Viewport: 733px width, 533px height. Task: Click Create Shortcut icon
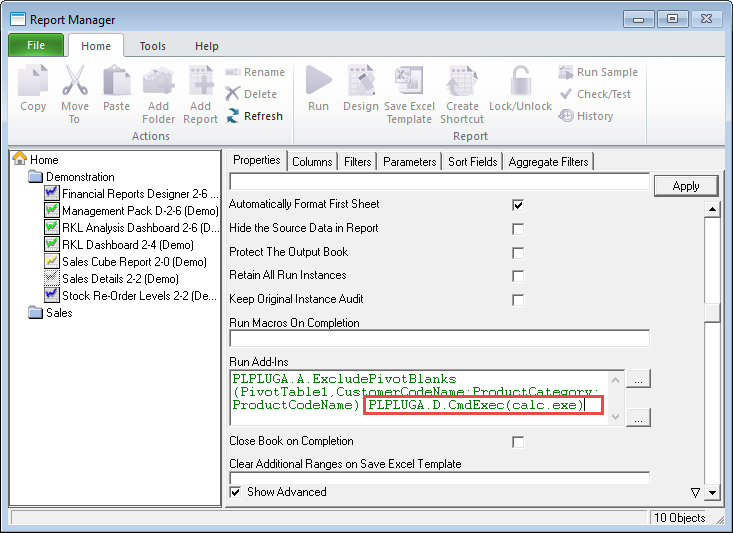click(x=462, y=80)
